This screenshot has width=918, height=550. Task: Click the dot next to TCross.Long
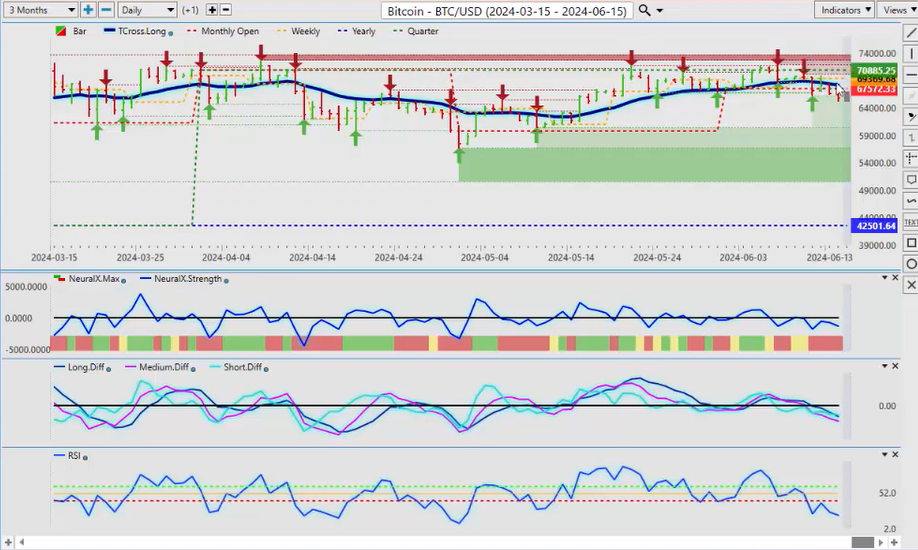click(170, 33)
